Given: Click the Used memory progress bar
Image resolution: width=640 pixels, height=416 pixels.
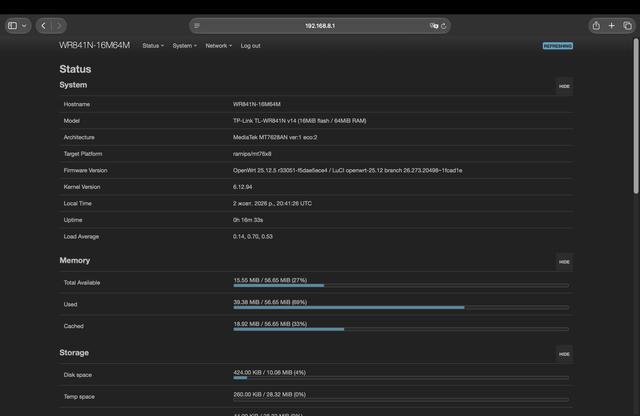Looking at the screenshot, I should coord(401,307).
